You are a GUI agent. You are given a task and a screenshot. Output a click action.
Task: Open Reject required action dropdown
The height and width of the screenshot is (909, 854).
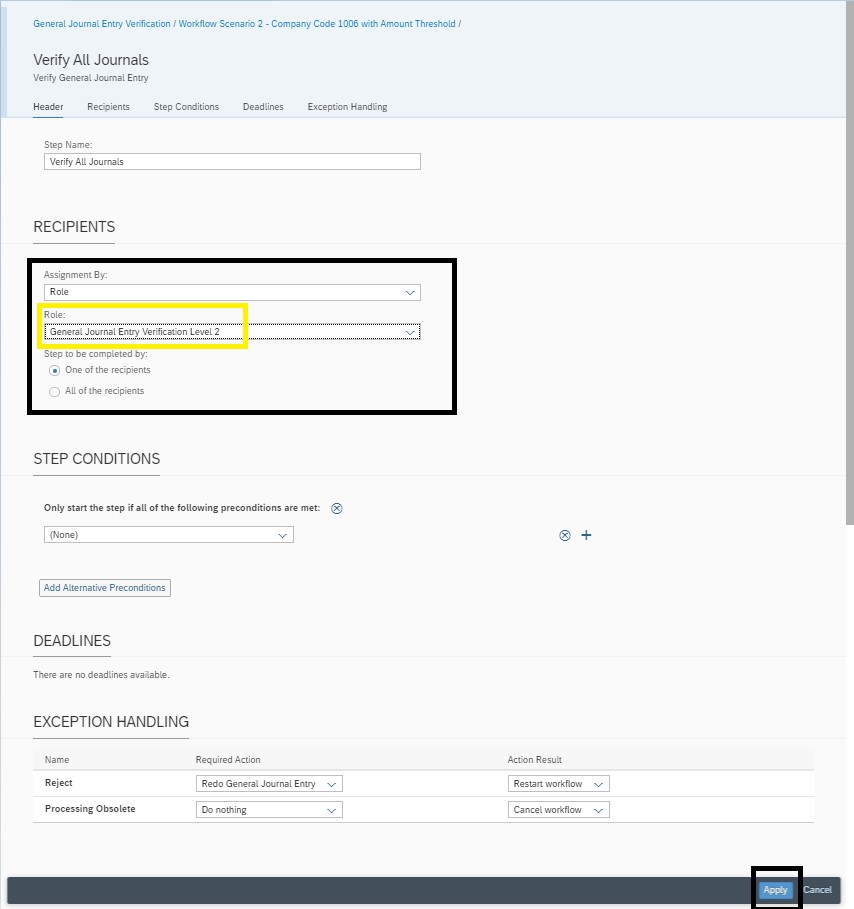[269, 784]
